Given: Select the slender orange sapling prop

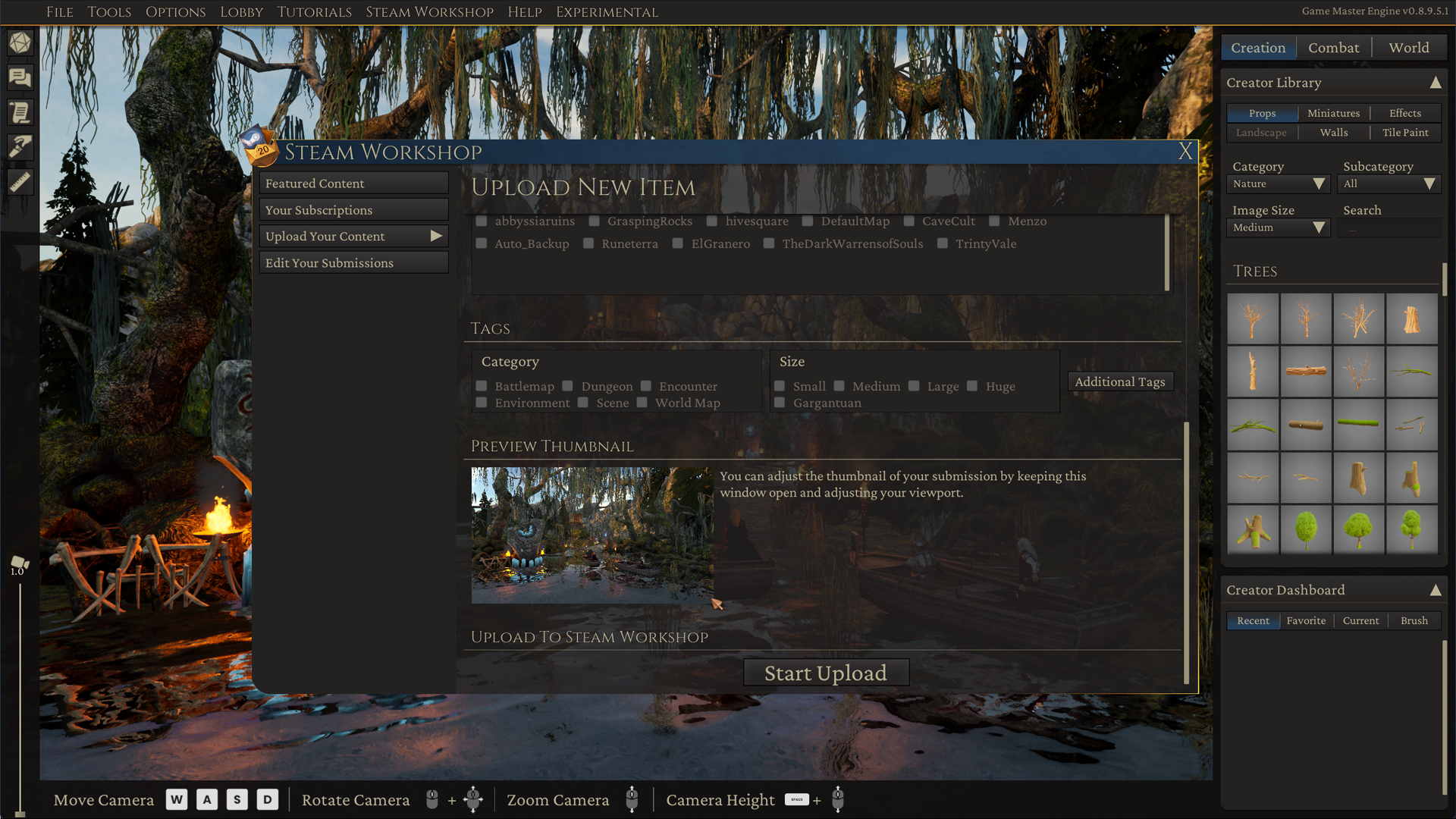Looking at the screenshot, I should [x=1306, y=319].
